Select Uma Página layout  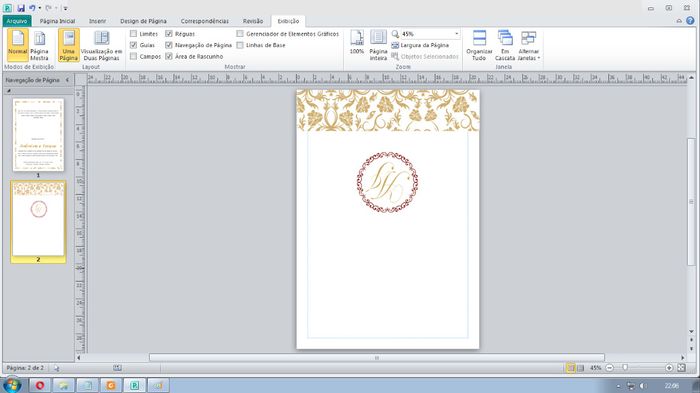pyautogui.click(x=69, y=45)
